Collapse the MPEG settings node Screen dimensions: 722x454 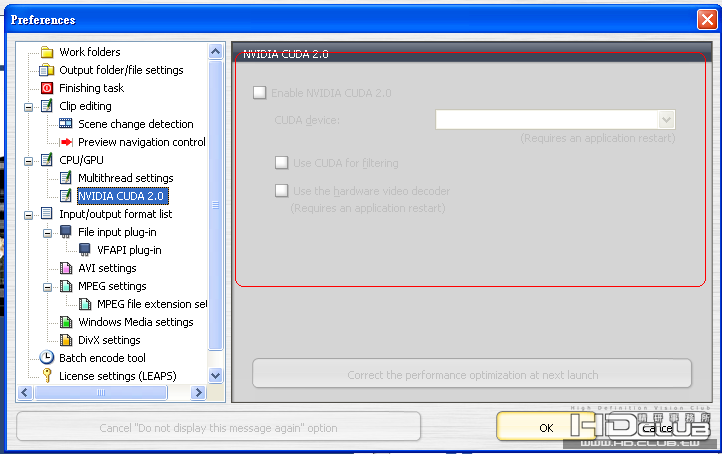click(x=47, y=287)
